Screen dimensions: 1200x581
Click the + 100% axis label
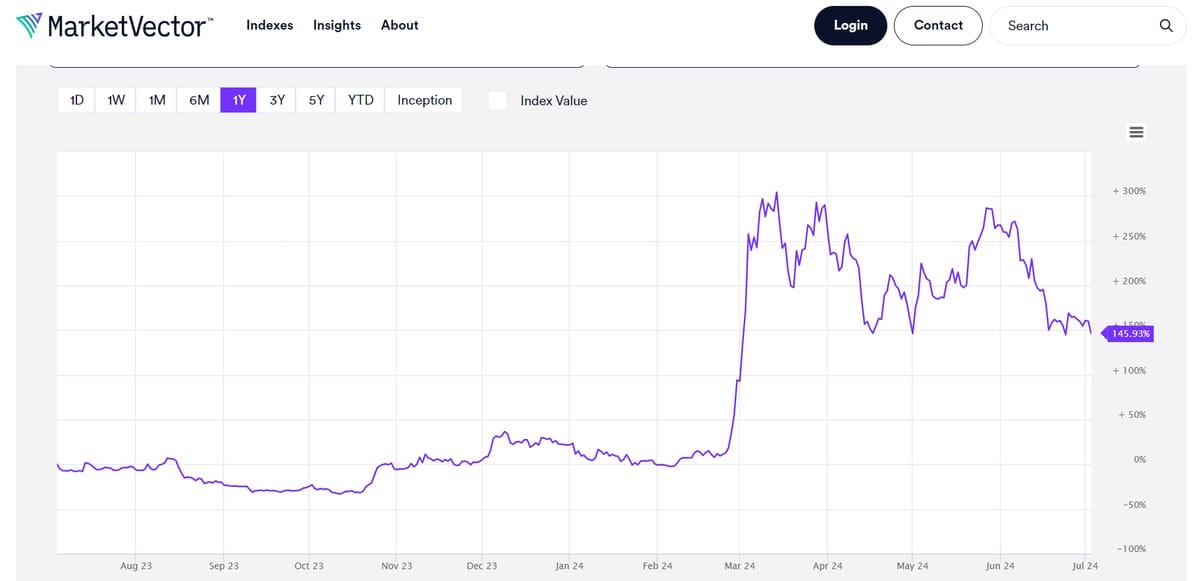(1129, 371)
